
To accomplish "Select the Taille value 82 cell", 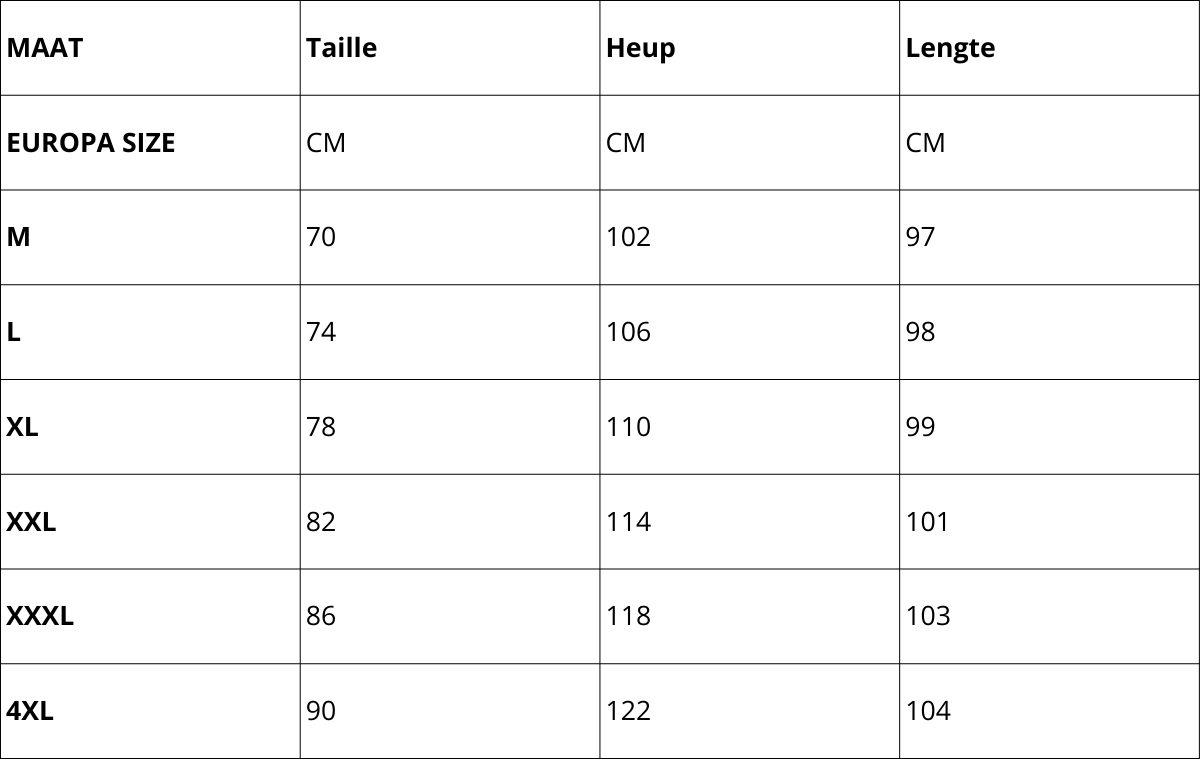I will [x=321, y=522].
